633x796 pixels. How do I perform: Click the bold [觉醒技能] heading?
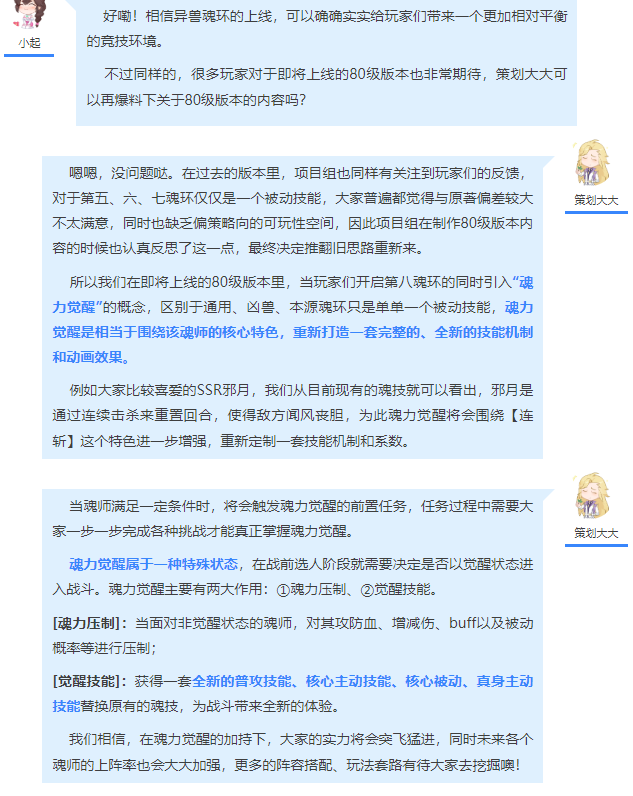click(x=89, y=681)
